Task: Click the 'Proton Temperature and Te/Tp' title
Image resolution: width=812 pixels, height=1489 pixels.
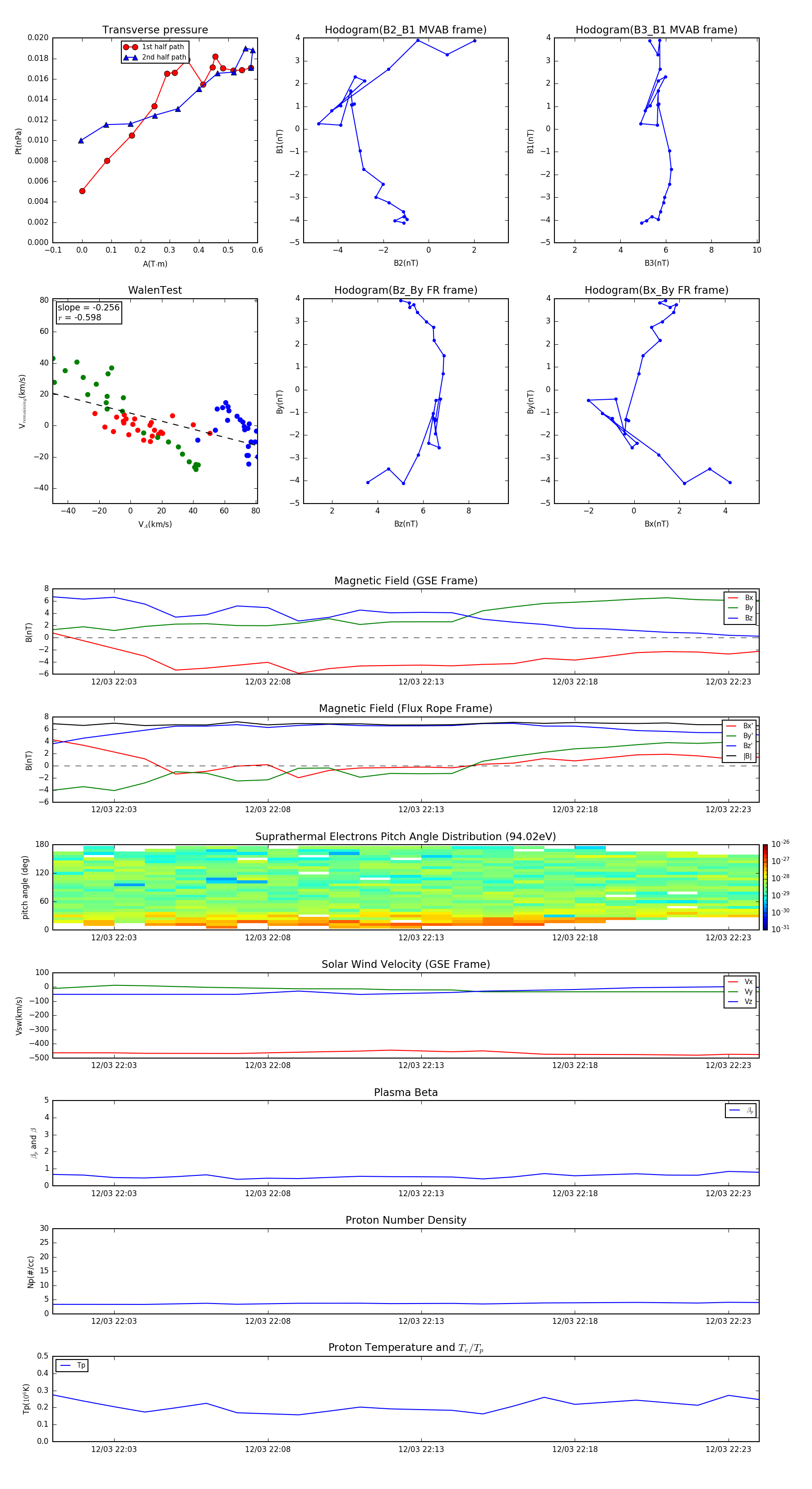Action: pyautogui.click(x=406, y=1348)
